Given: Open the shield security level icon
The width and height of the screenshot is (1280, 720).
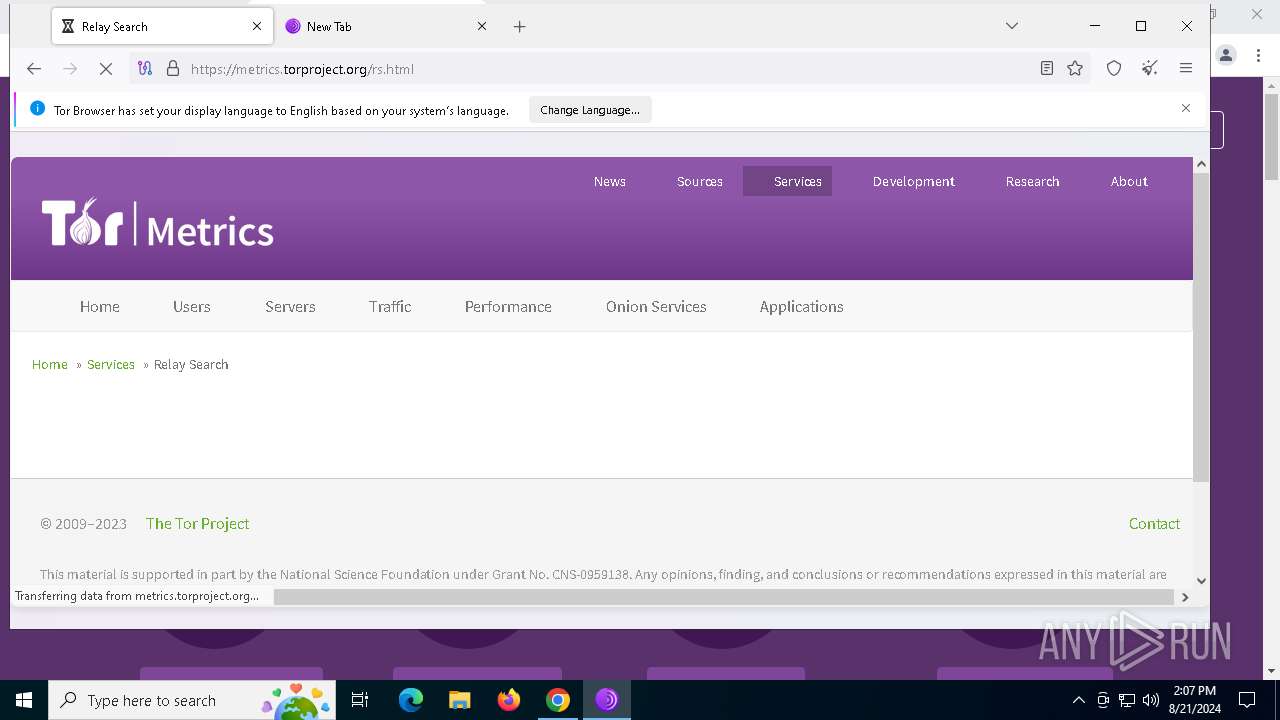Looking at the screenshot, I should pyautogui.click(x=1114, y=69).
